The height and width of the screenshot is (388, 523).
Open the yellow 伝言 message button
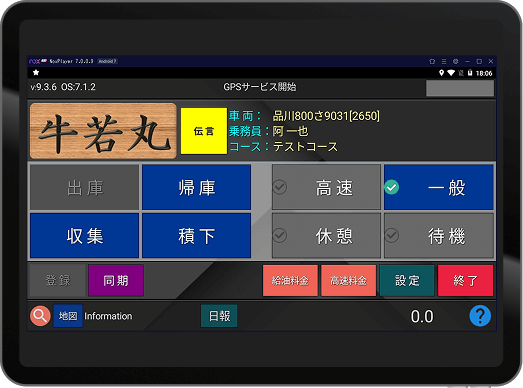pyautogui.click(x=204, y=131)
